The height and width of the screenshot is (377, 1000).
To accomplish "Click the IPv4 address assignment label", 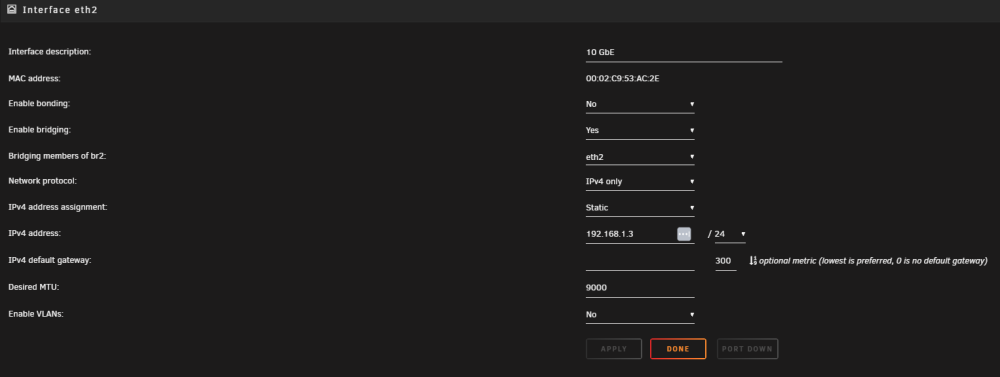I will pos(57,207).
